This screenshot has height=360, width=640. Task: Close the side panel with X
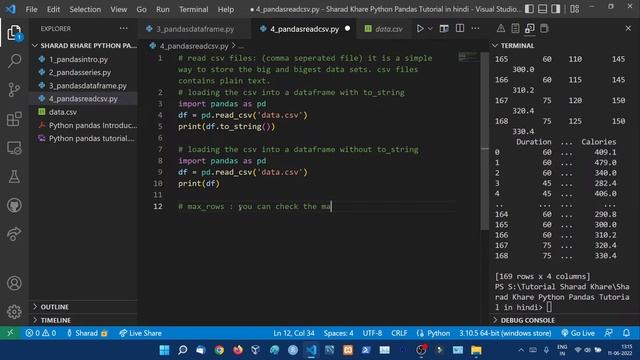tap(628, 29)
